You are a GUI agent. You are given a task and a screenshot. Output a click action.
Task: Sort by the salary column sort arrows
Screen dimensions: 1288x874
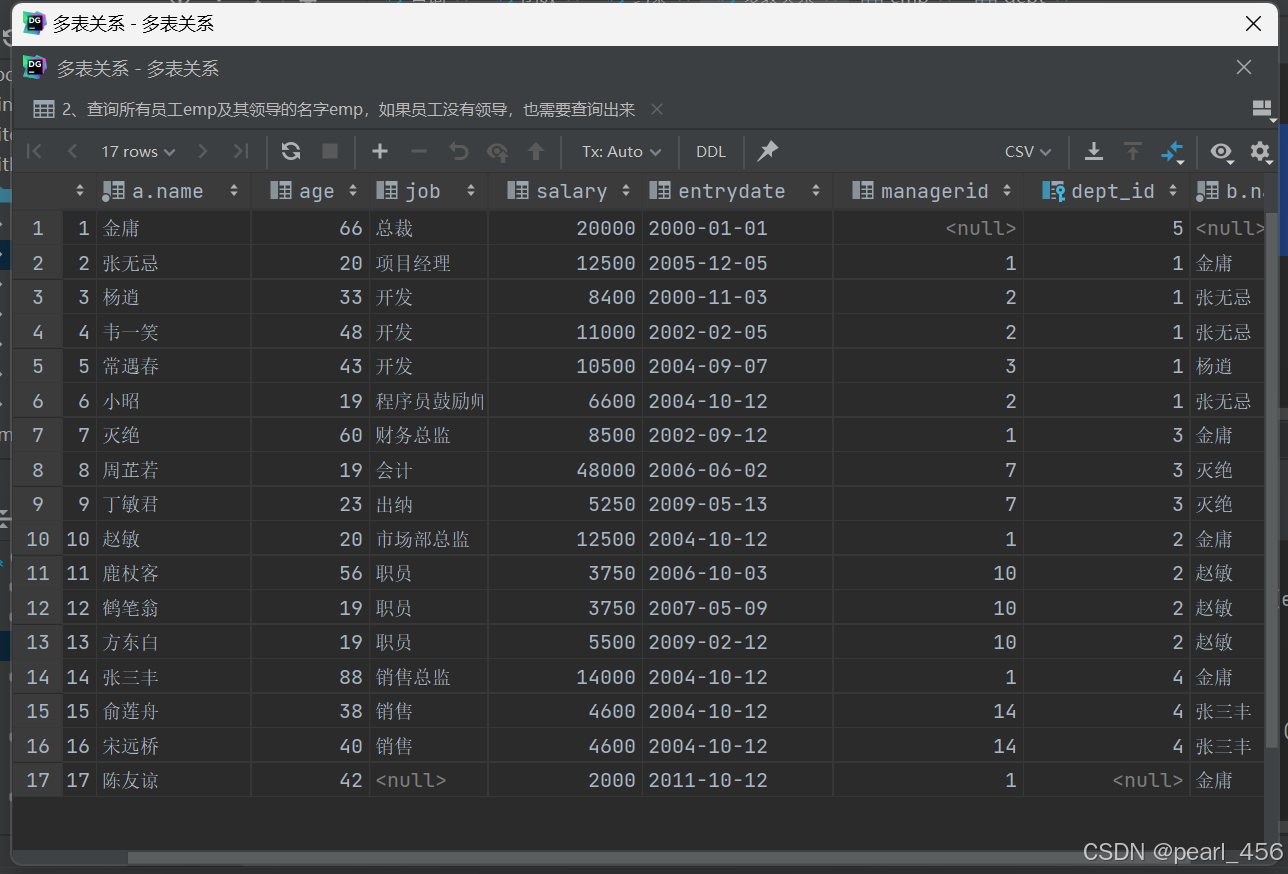626,191
